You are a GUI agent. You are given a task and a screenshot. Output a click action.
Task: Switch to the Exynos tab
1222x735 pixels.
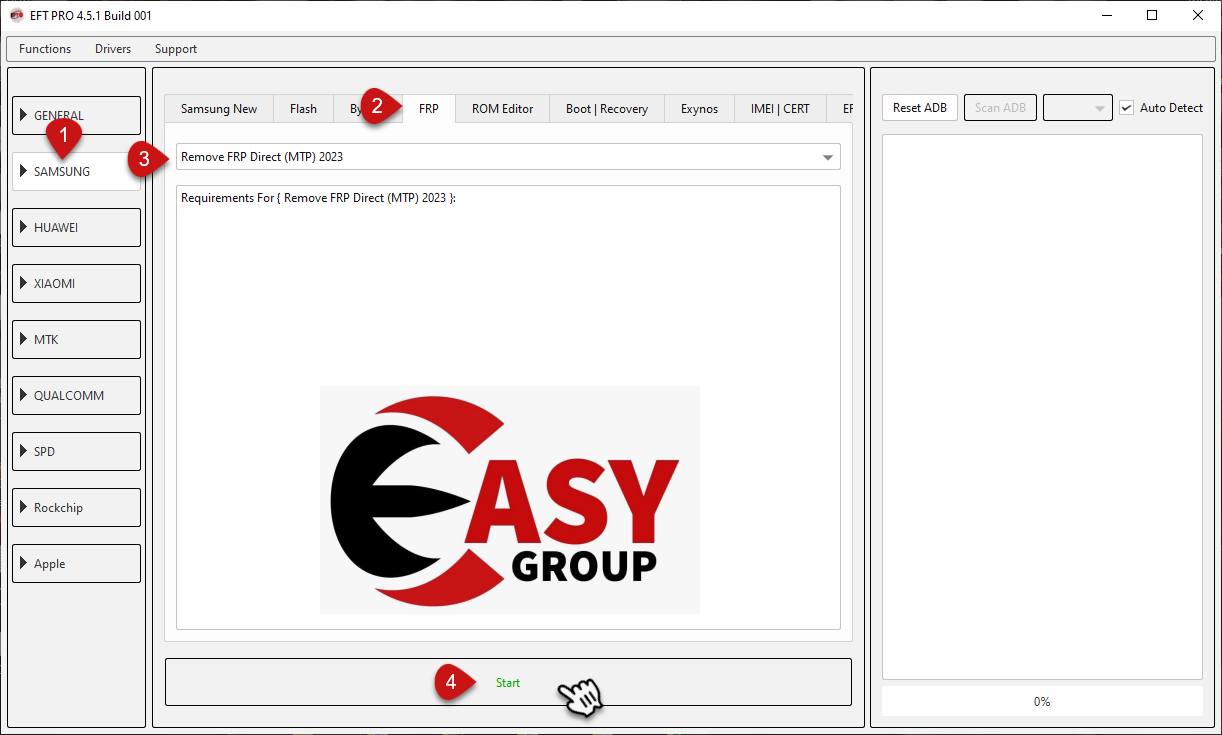coord(700,109)
